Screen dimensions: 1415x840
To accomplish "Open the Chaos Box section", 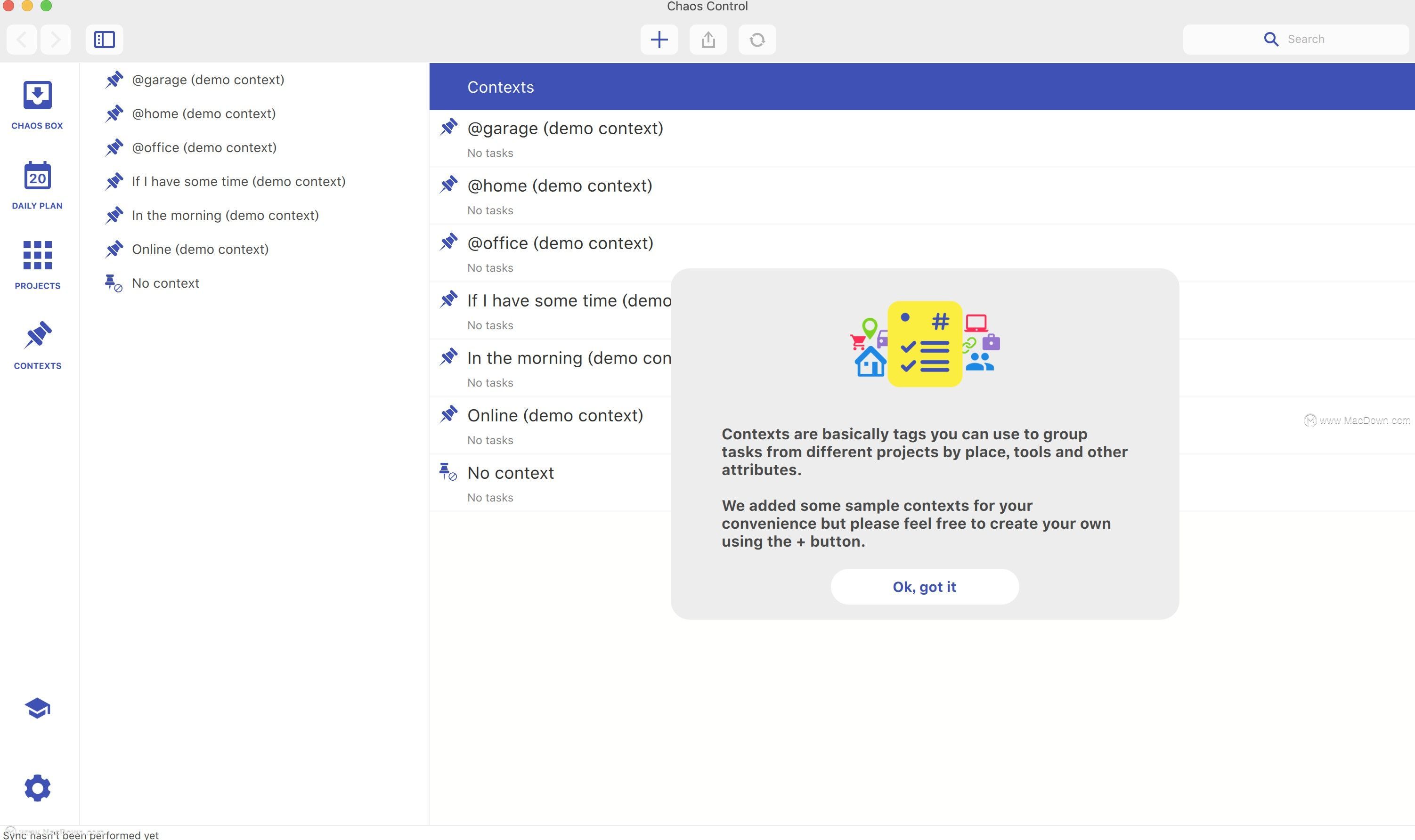I will [37, 105].
